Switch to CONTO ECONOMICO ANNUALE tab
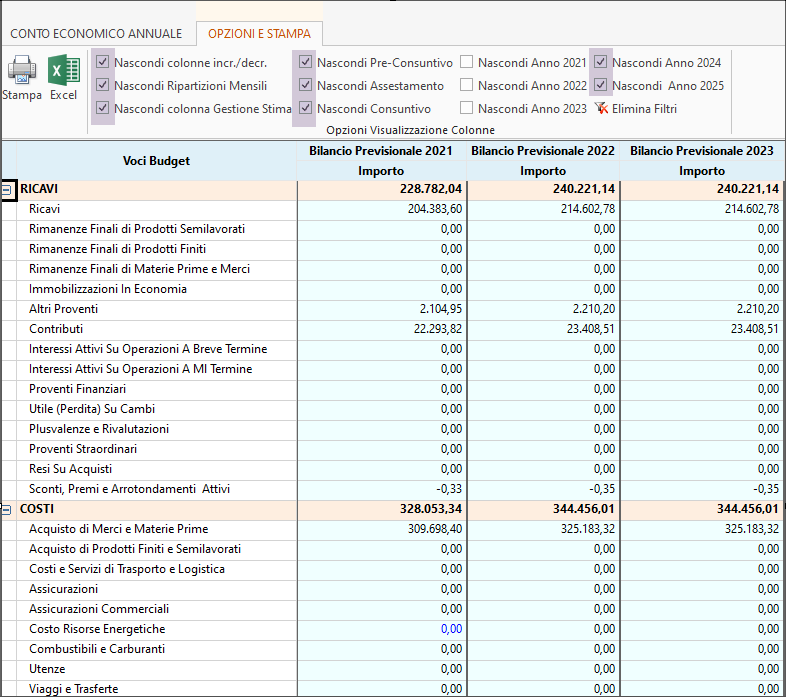The height and width of the screenshot is (697, 786). tap(96, 34)
